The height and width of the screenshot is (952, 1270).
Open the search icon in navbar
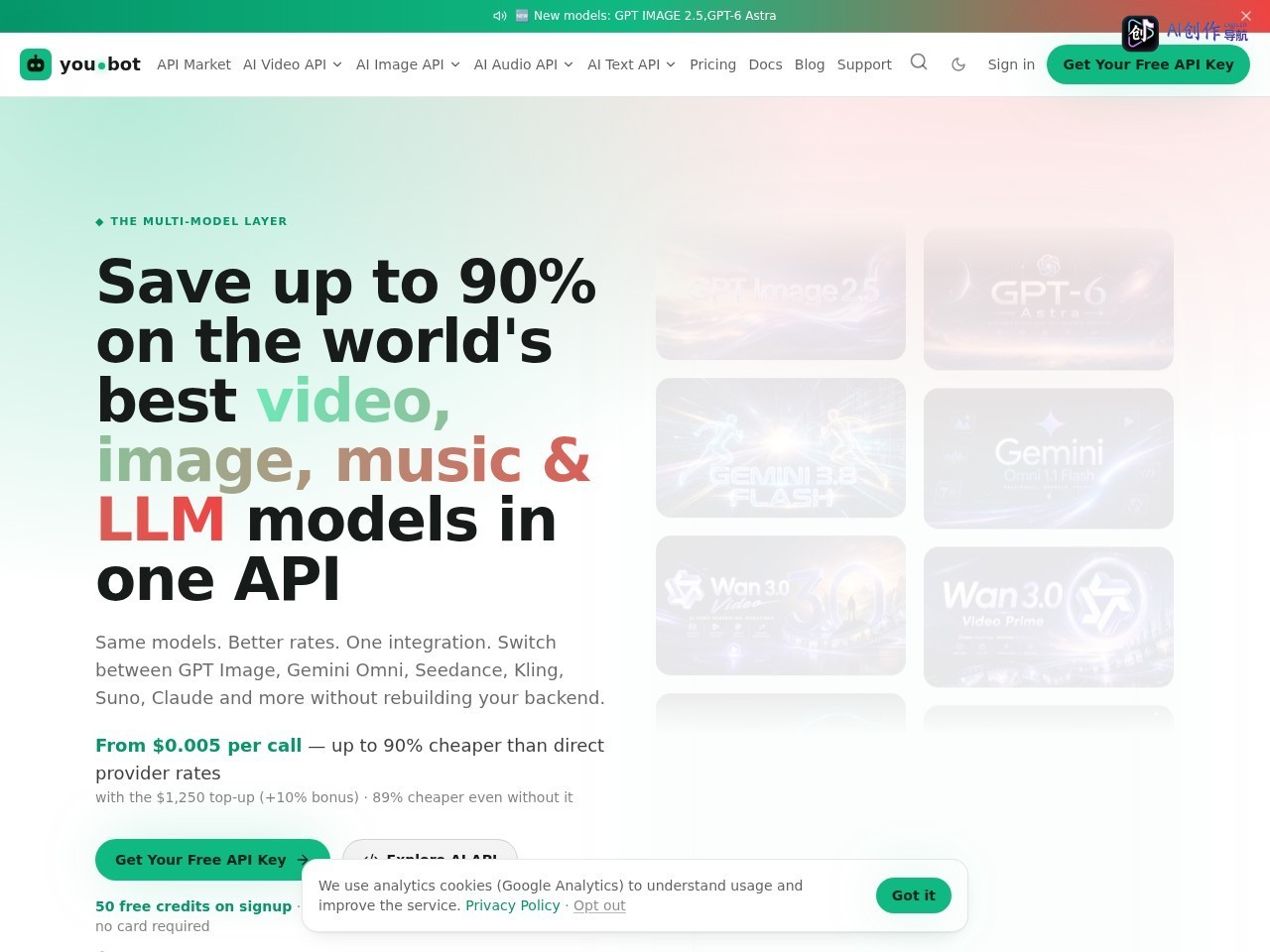coord(919,62)
